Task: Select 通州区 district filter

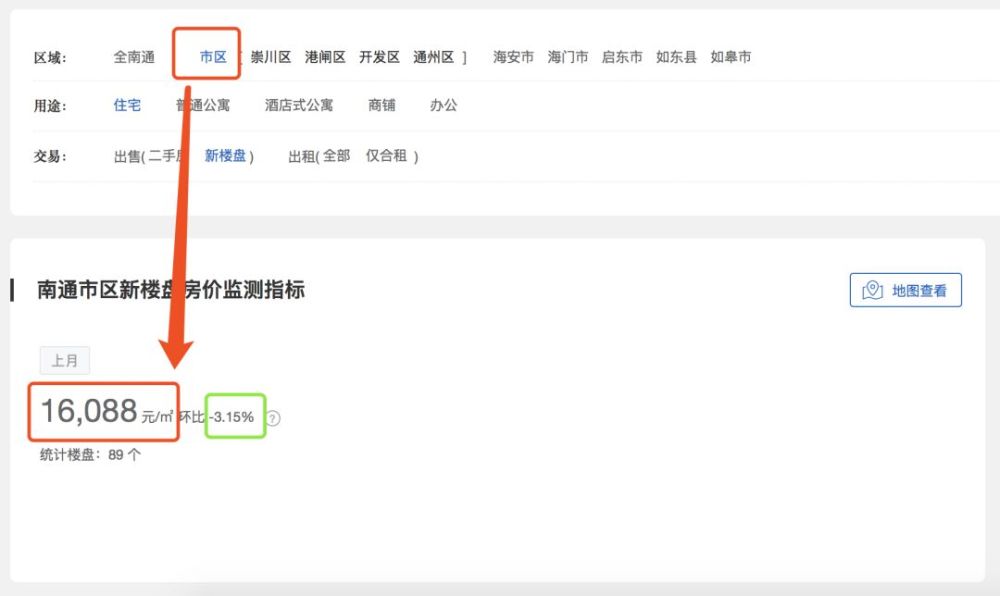Action: pos(434,57)
